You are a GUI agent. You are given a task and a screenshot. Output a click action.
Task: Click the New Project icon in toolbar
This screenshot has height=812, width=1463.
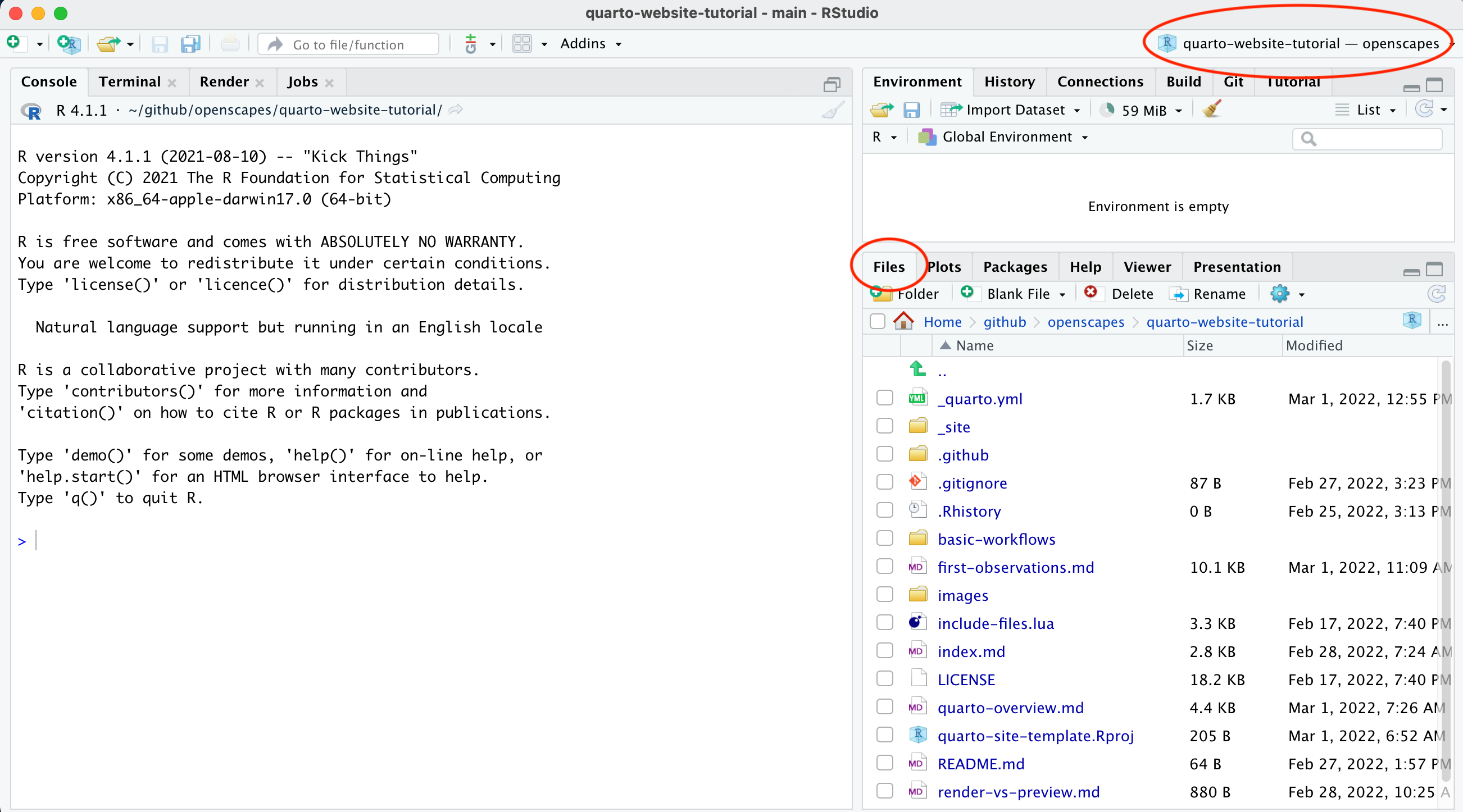(69, 44)
